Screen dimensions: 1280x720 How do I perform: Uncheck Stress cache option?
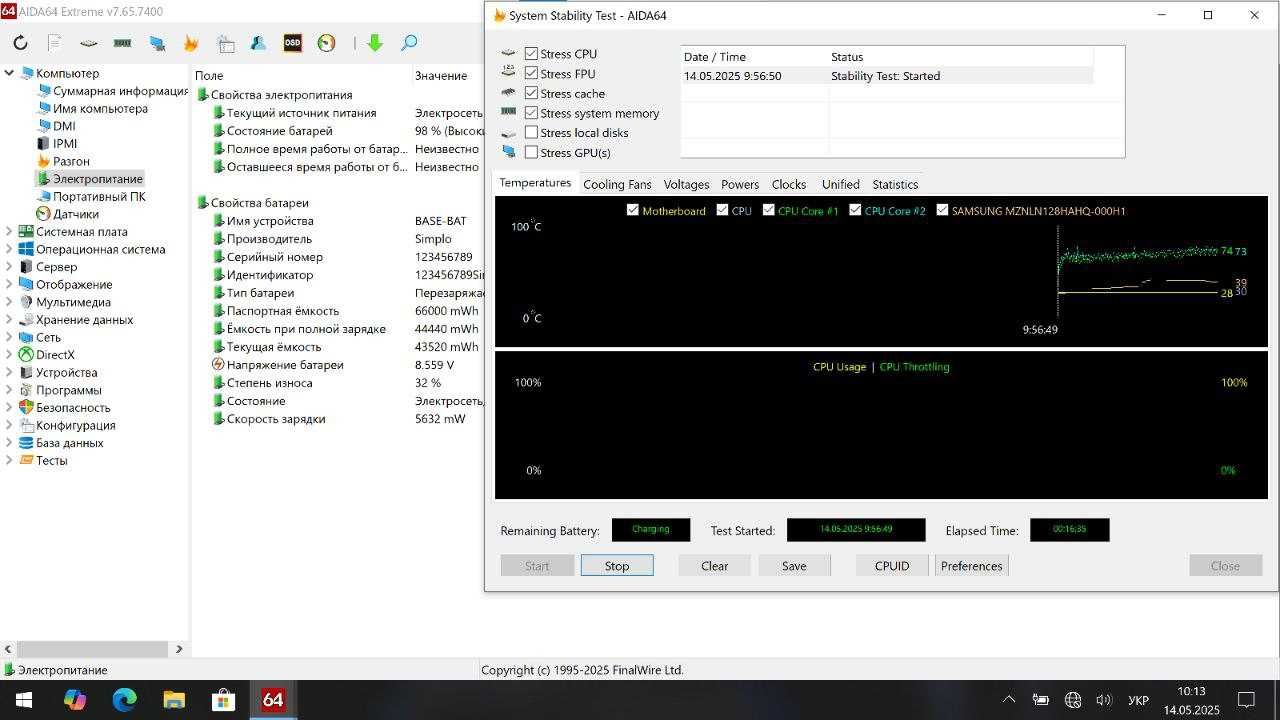(531, 93)
